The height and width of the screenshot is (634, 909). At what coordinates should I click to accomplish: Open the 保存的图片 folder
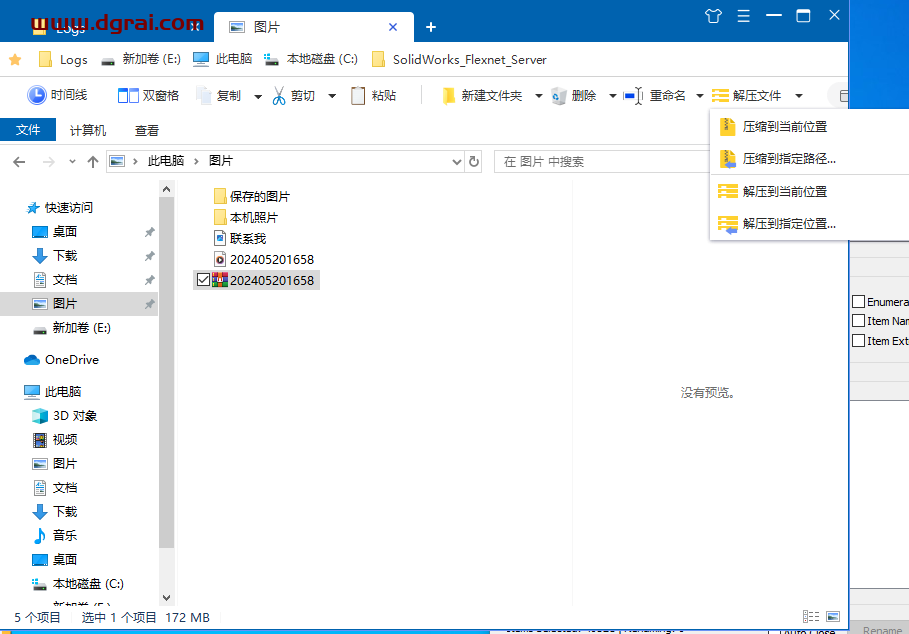[252, 196]
